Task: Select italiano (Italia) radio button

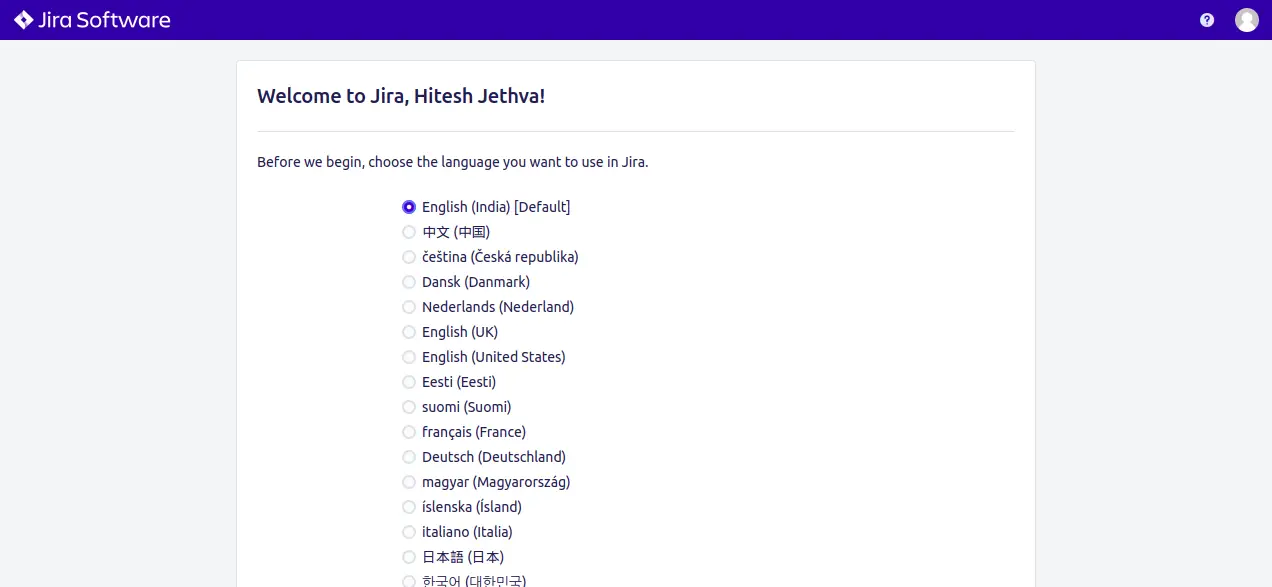Action: (409, 532)
